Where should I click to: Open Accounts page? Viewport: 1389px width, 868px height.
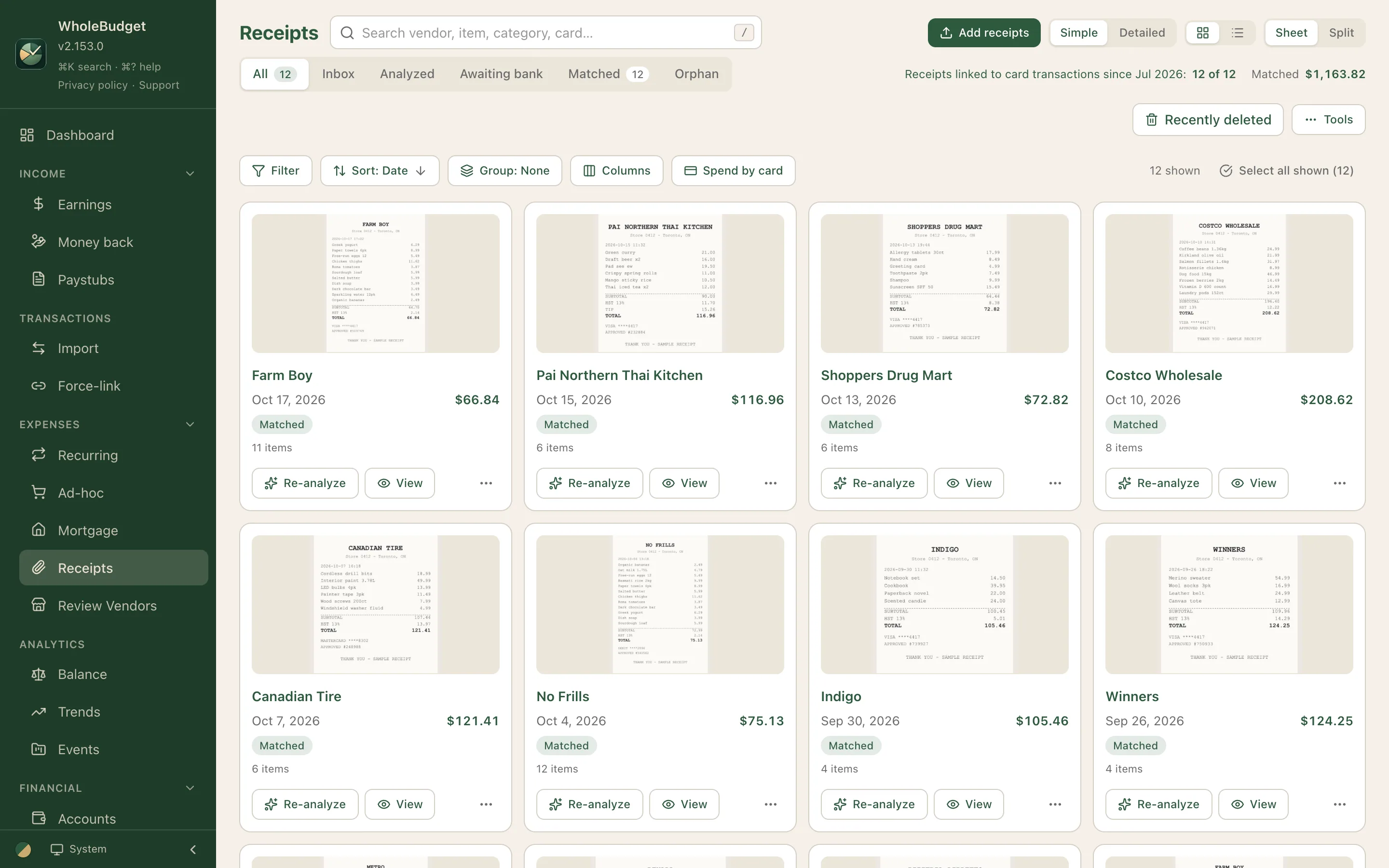click(x=114, y=819)
